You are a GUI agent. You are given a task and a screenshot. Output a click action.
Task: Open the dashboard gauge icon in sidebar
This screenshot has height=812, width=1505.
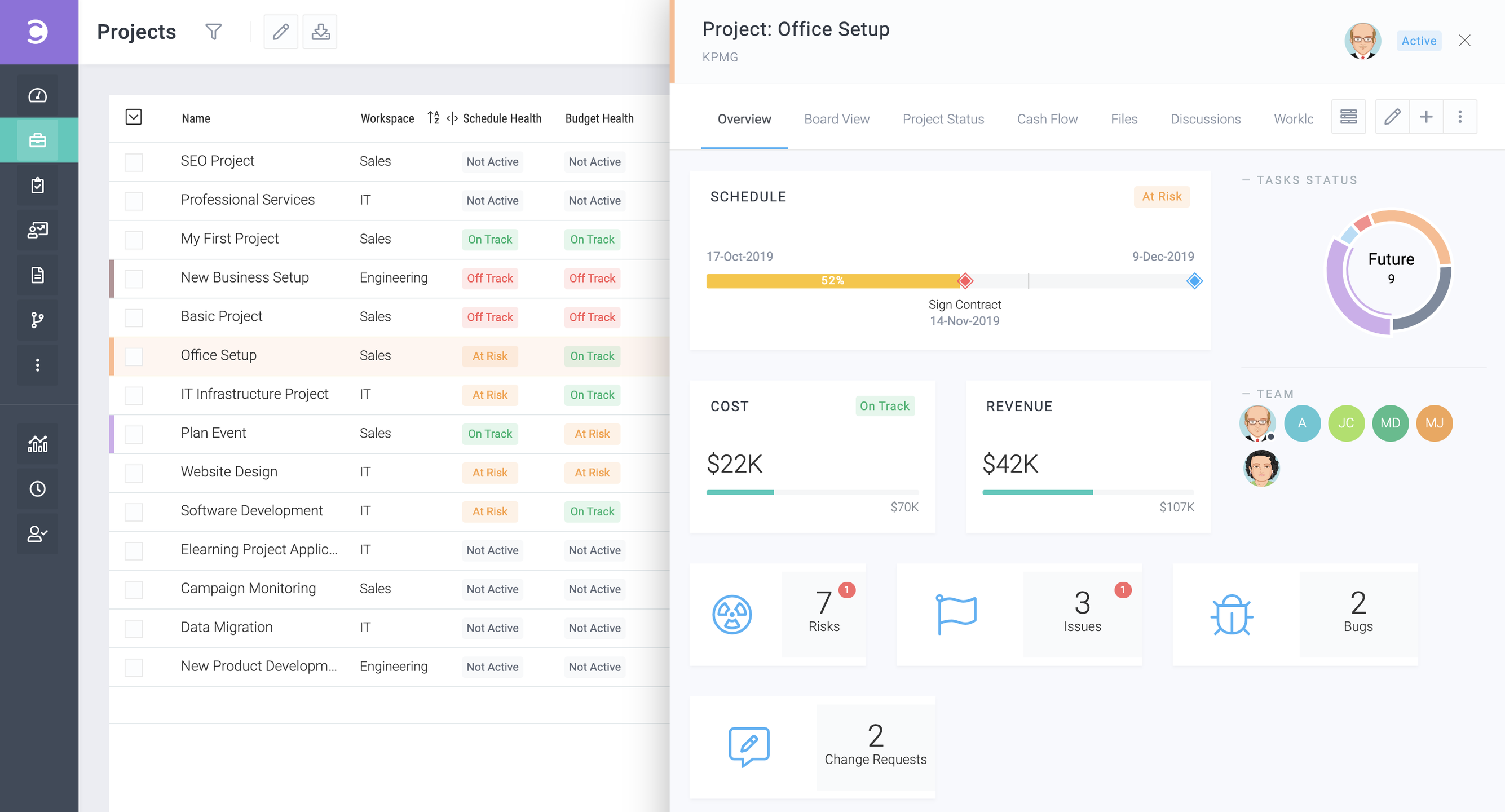pyautogui.click(x=37, y=95)
